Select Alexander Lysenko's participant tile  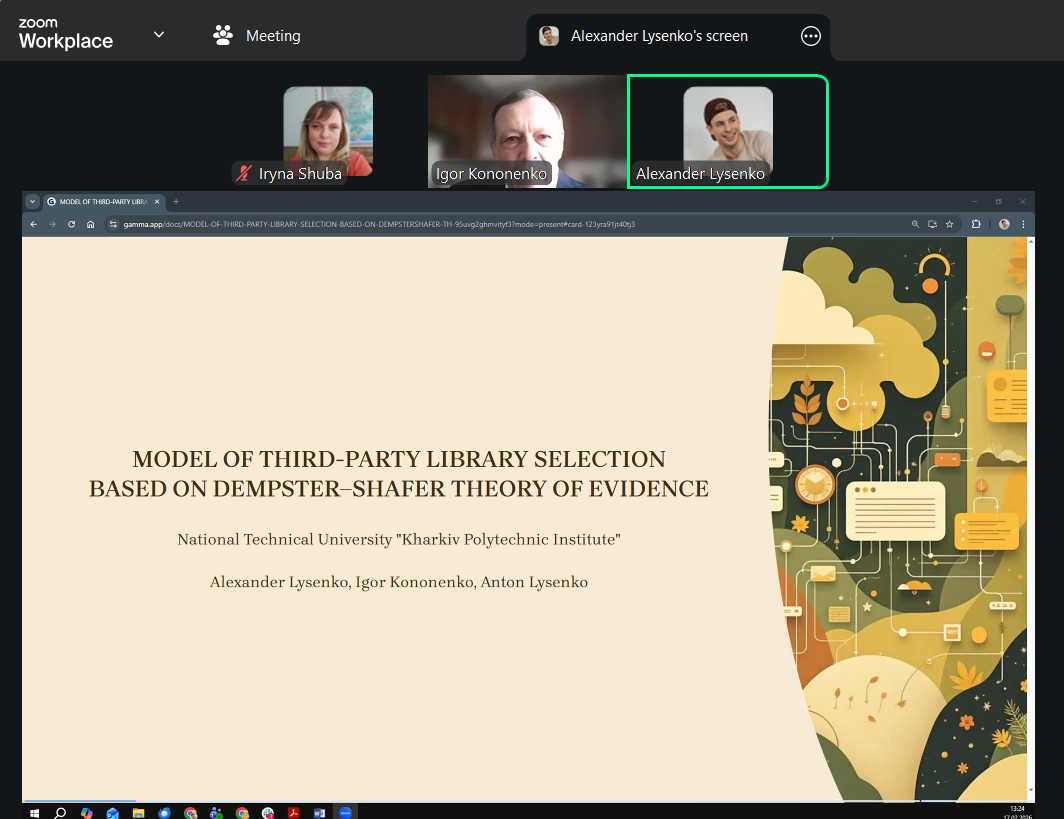(727, 130)
